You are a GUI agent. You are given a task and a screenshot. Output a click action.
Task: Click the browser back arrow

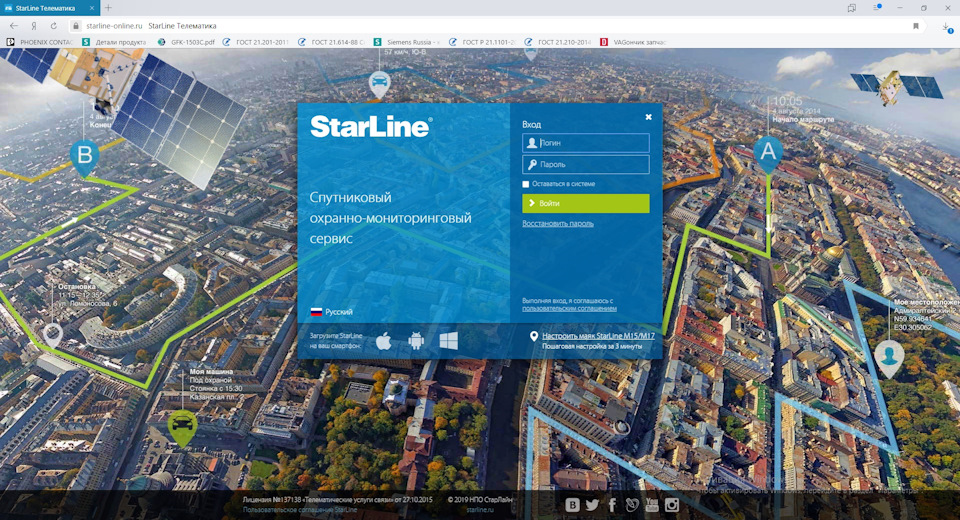pyautogui.click(x=14, y=26)
